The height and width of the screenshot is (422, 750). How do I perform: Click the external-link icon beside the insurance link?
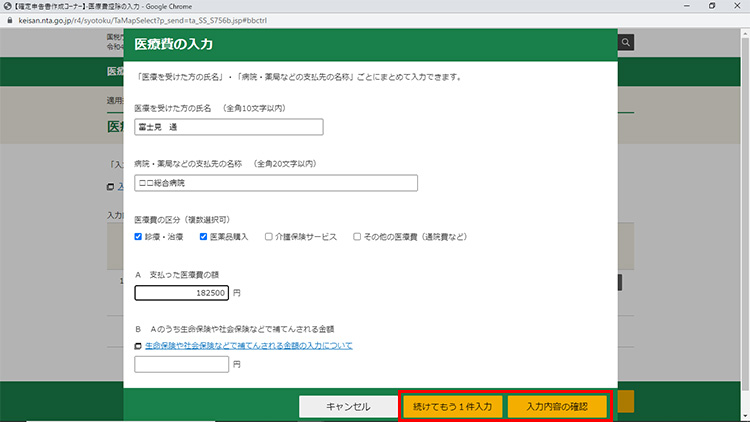tap(138, 346)
